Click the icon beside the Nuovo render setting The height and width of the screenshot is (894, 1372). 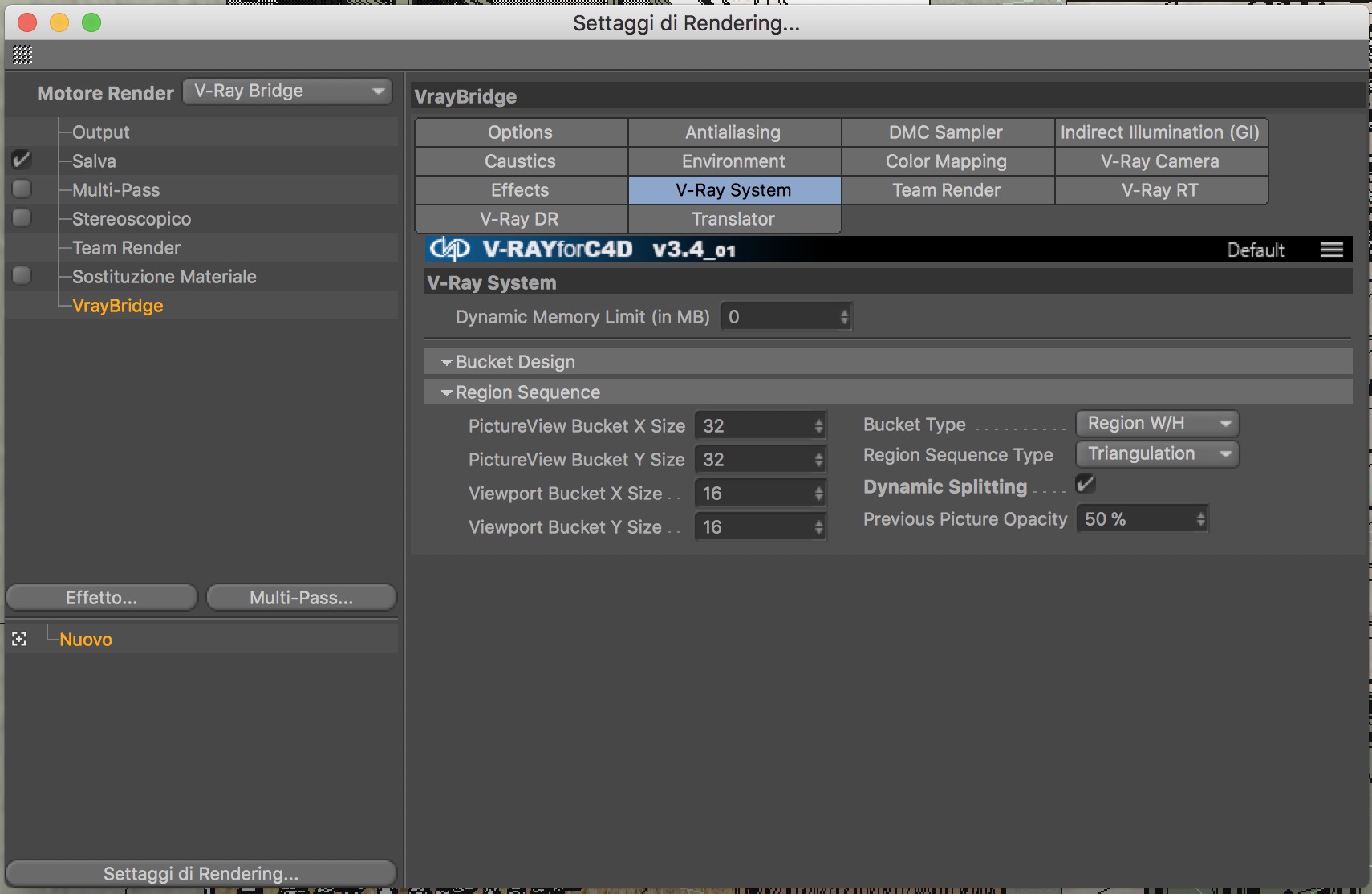19,639
